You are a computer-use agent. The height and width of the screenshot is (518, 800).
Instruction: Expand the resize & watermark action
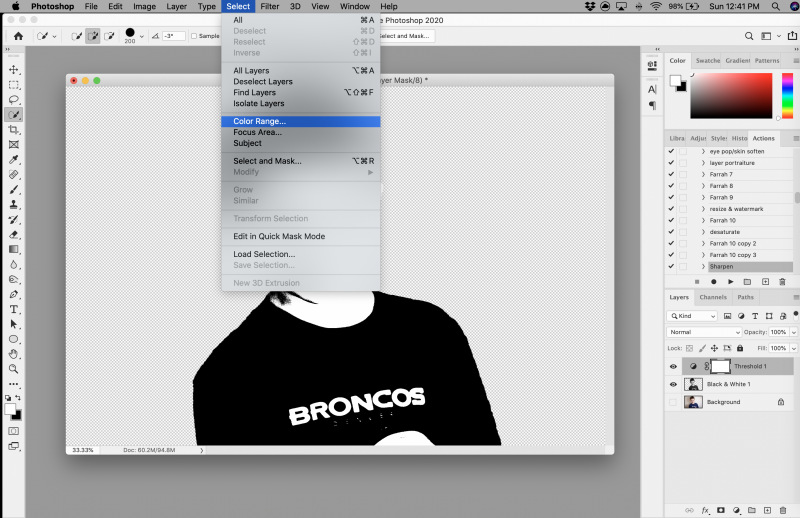703,209
